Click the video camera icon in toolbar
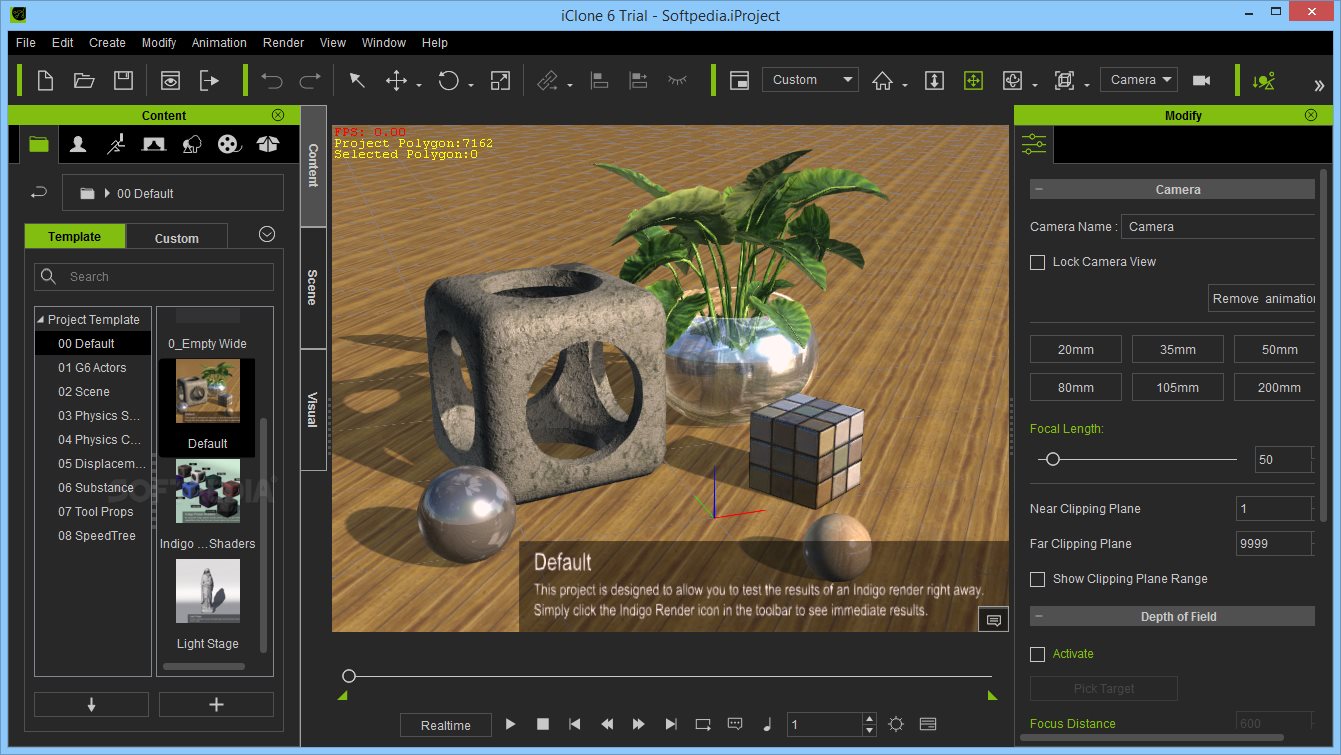 [x=1202, y=80]
